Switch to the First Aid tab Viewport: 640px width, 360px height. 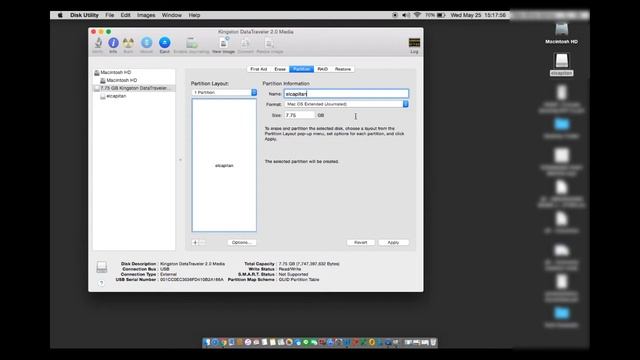[258, 69]
